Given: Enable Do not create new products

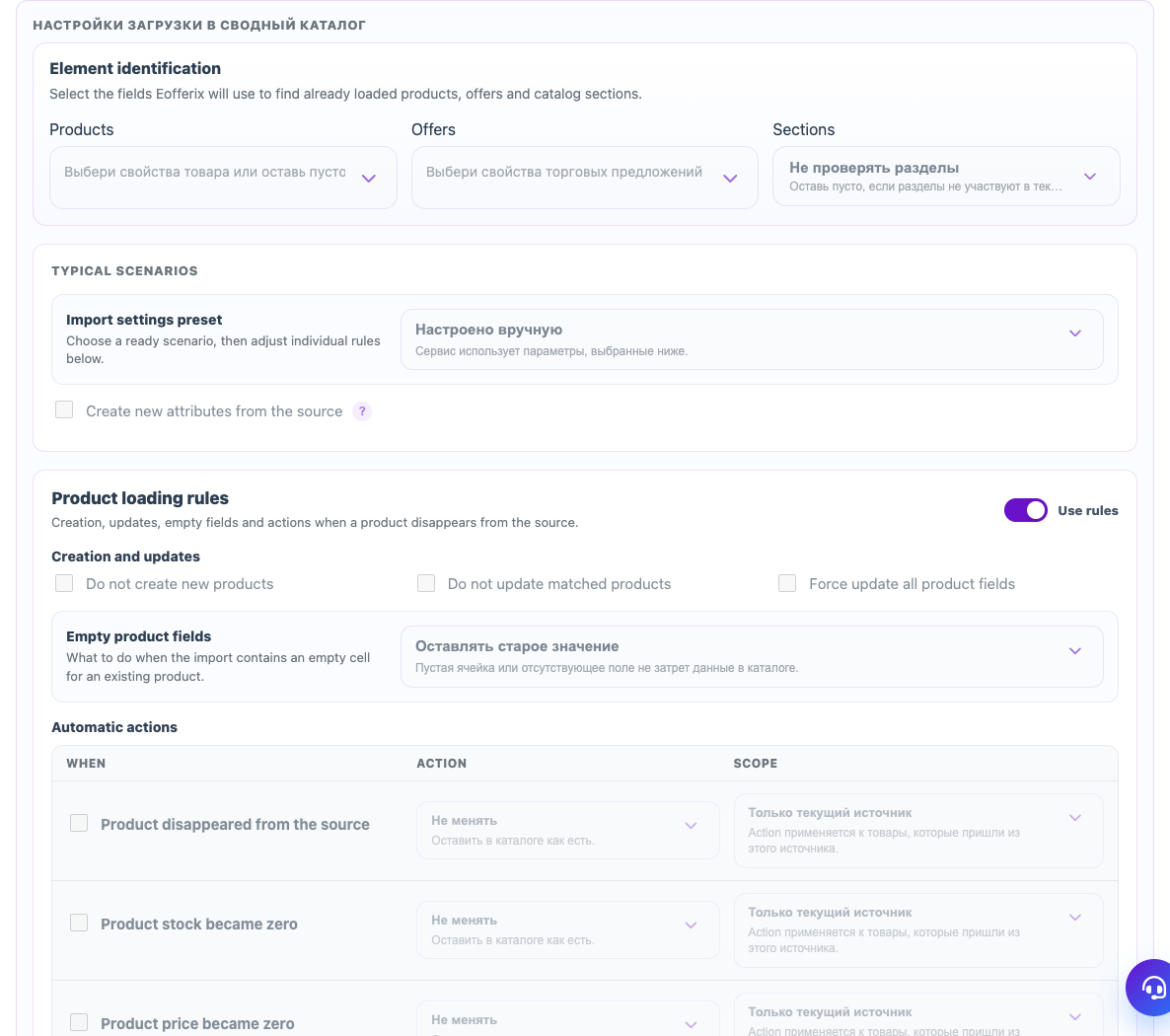Looking at the screenshot, I should pos(64,583).
